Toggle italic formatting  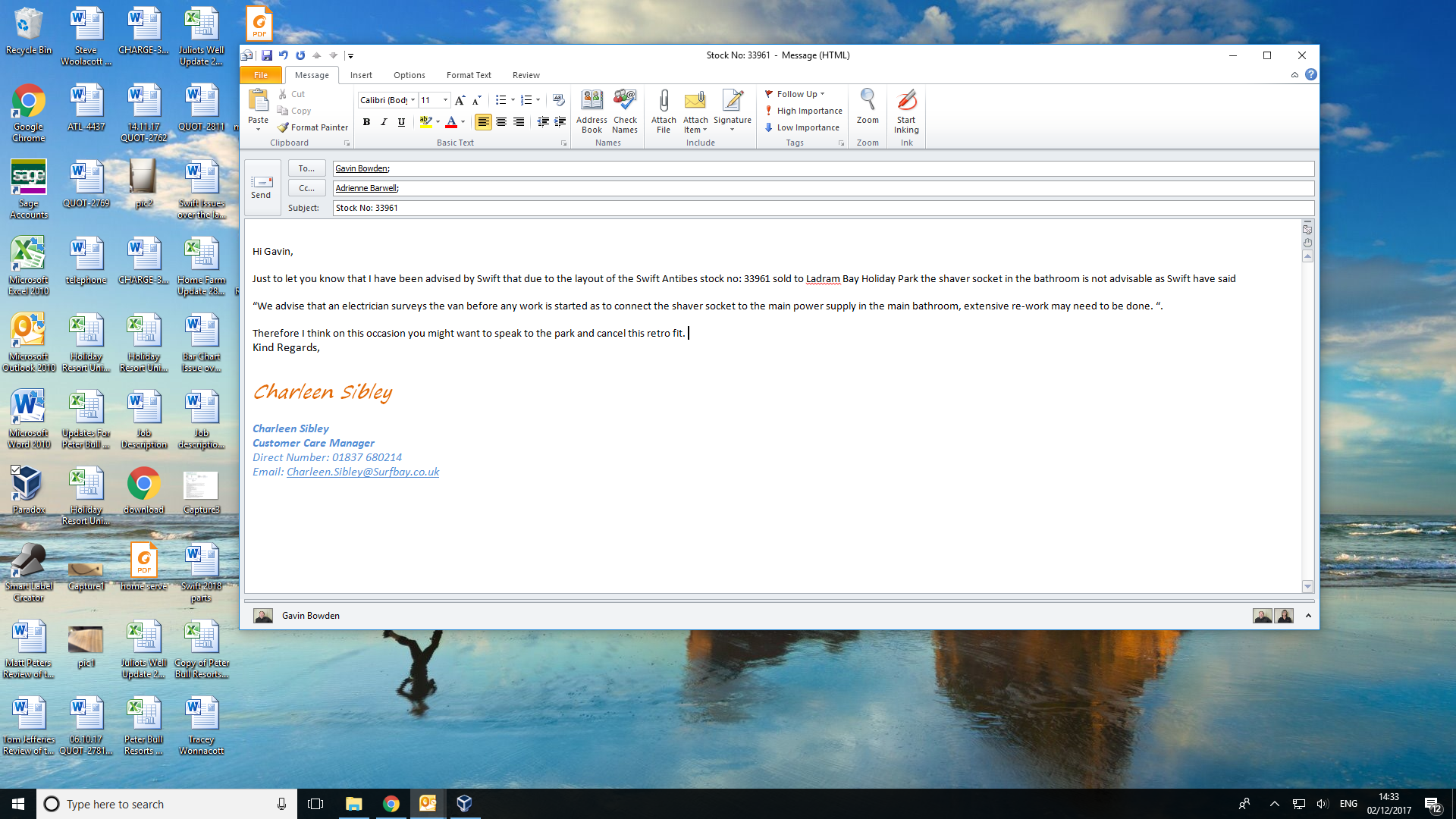[x=384, y=122]
